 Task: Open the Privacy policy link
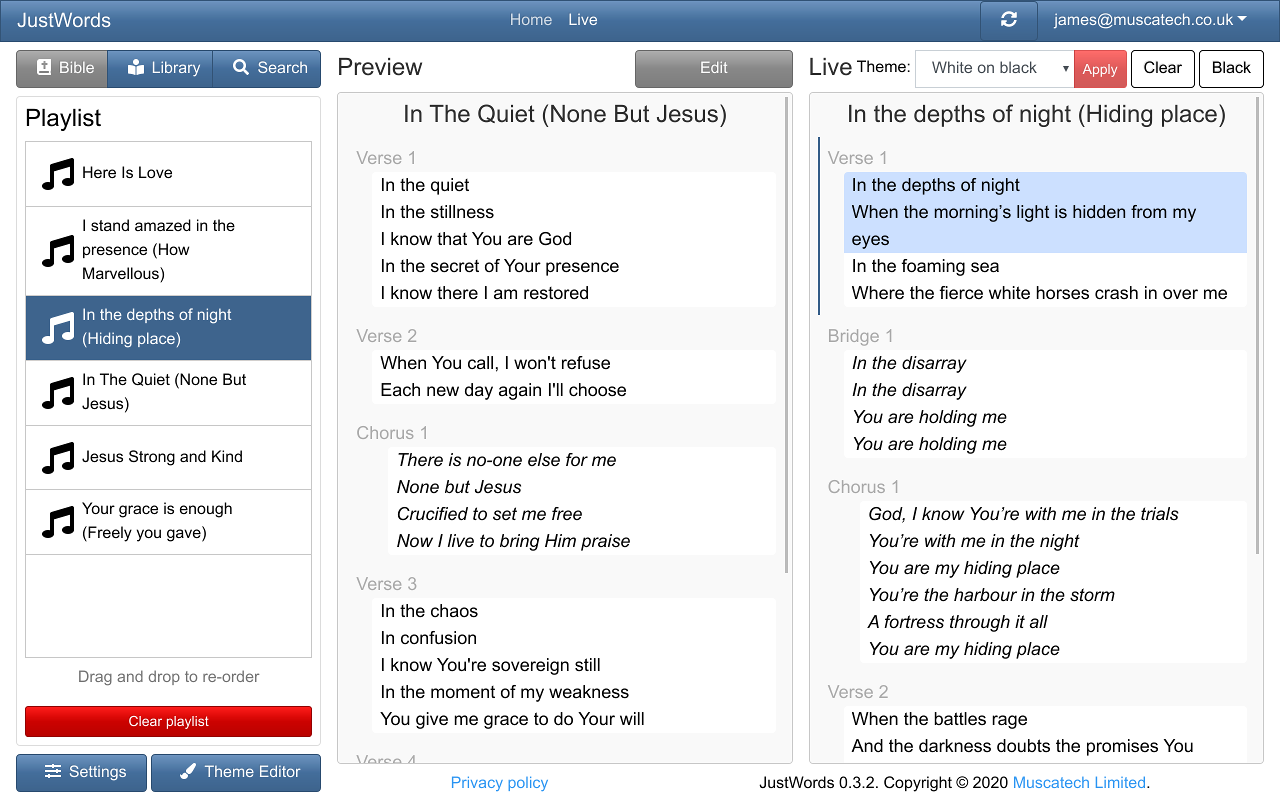point(499,782)
